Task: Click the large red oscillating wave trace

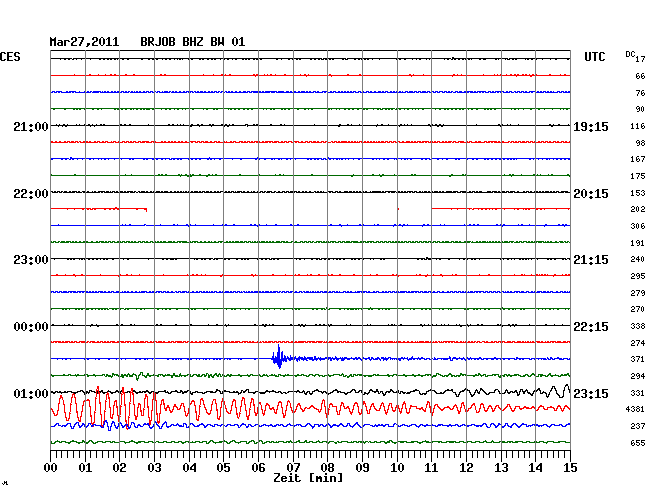Action: click(x=310, y=408)
